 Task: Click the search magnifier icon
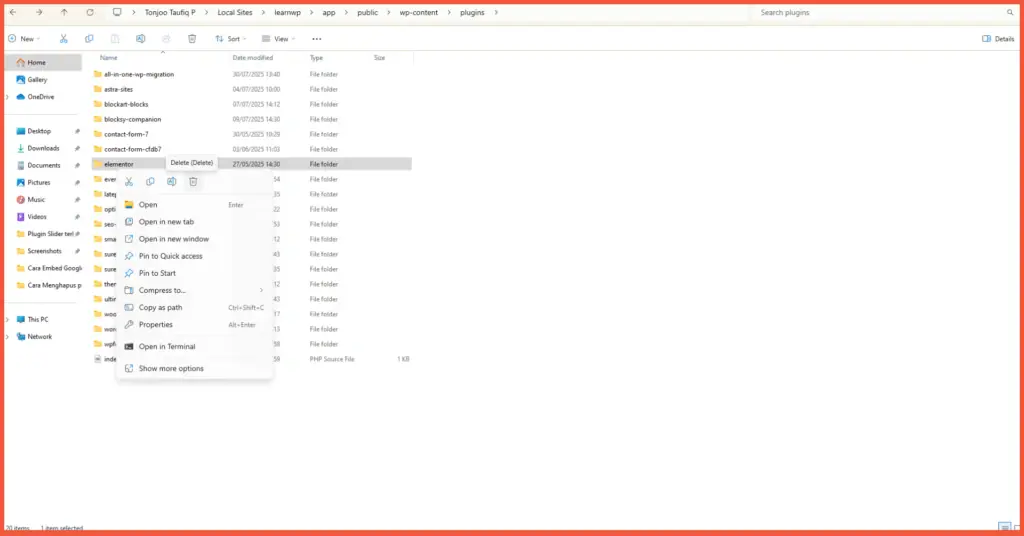1010,12
